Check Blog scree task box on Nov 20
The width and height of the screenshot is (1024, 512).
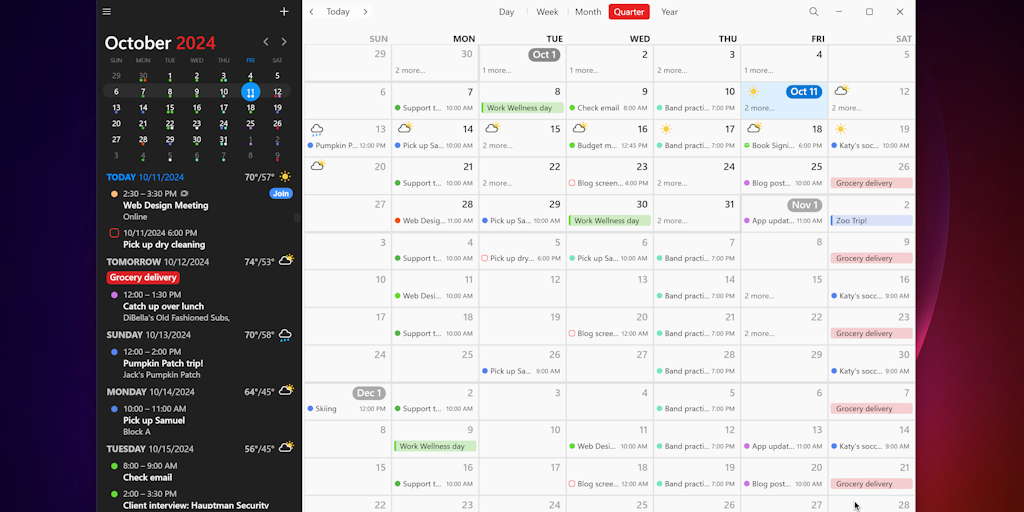(x=572, y=334)
